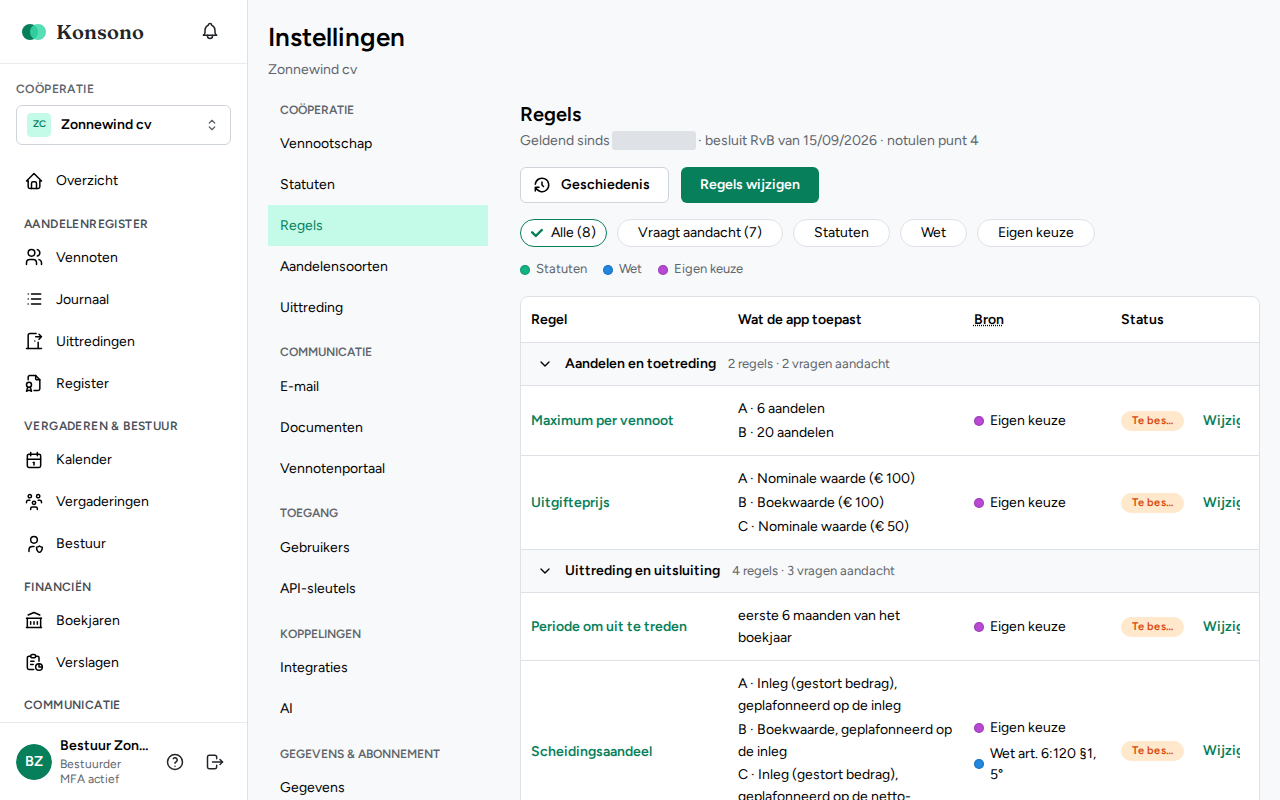Image resolution: width=1280 pixels, height=800 pixels.
Task: Click the Journaal list icon
Action: click(x=35, y=300)
